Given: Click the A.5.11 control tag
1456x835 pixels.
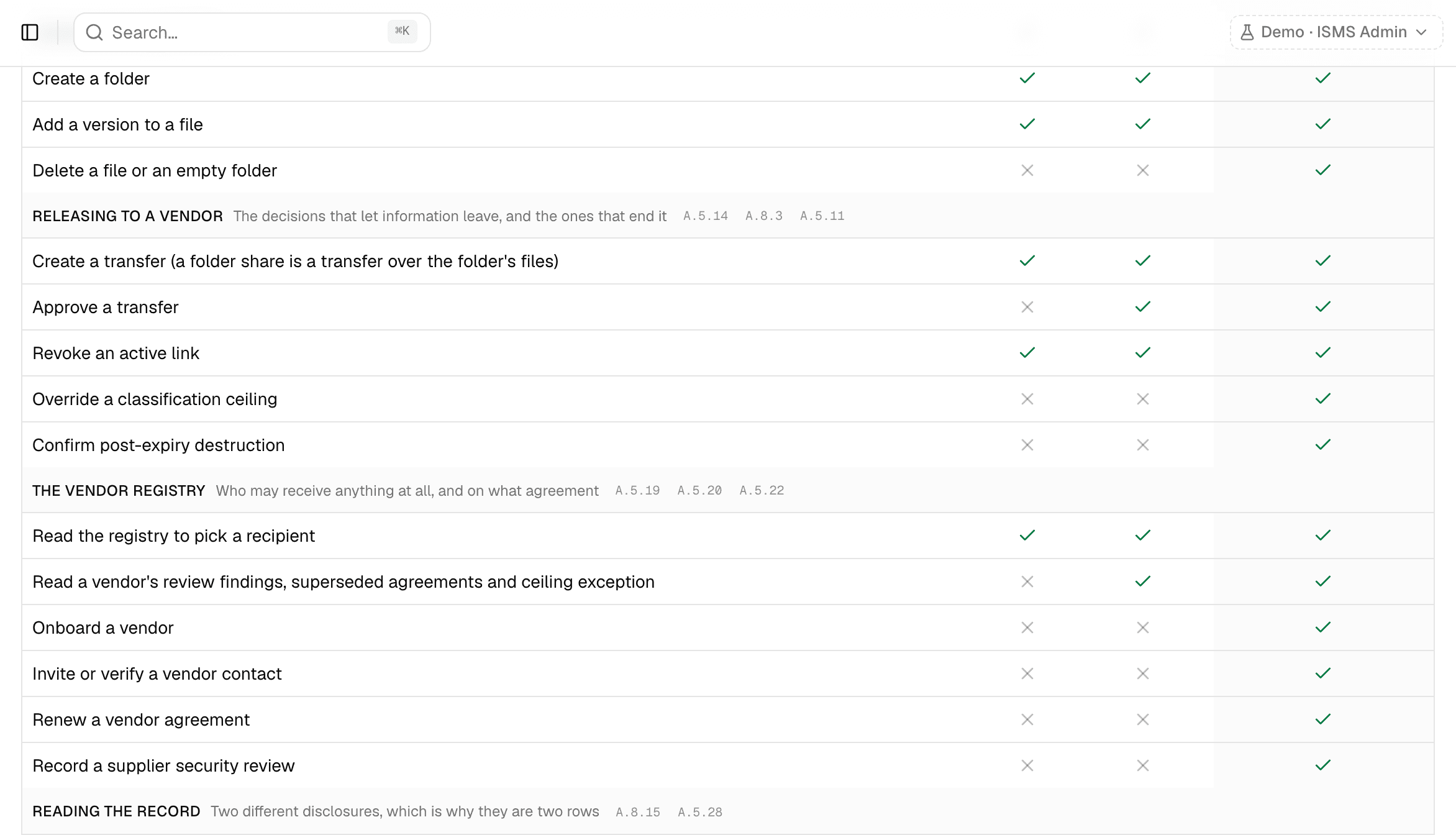Looking at the screenshot, I should tap(822, 216).
